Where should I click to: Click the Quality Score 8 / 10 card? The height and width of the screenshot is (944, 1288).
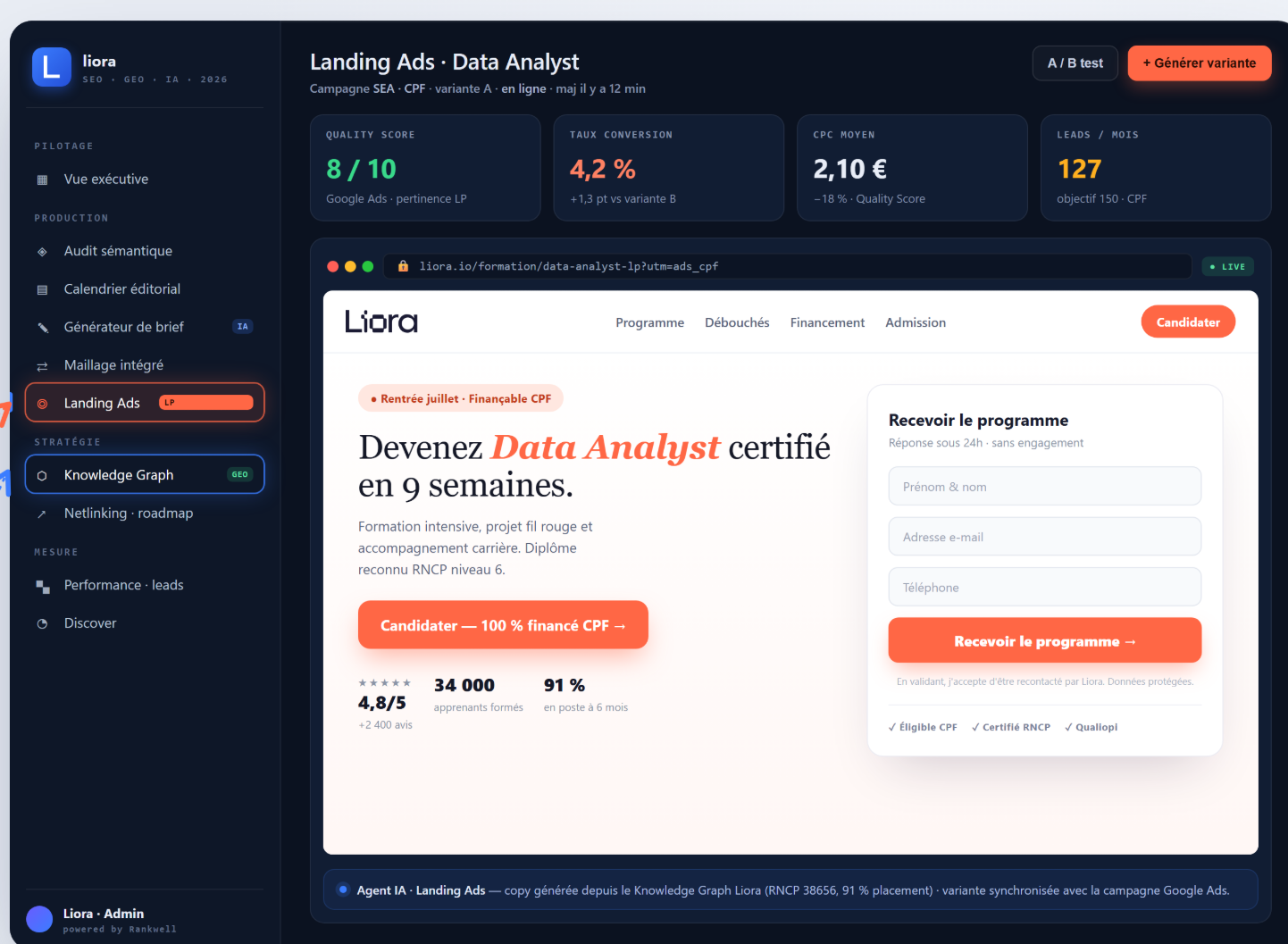pos(425,168)
